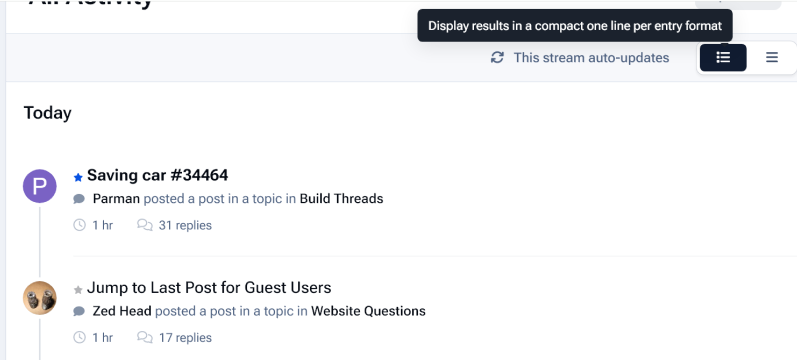
Task: Click gray star beside Jump to Last Post
Action: pos(78,290)
